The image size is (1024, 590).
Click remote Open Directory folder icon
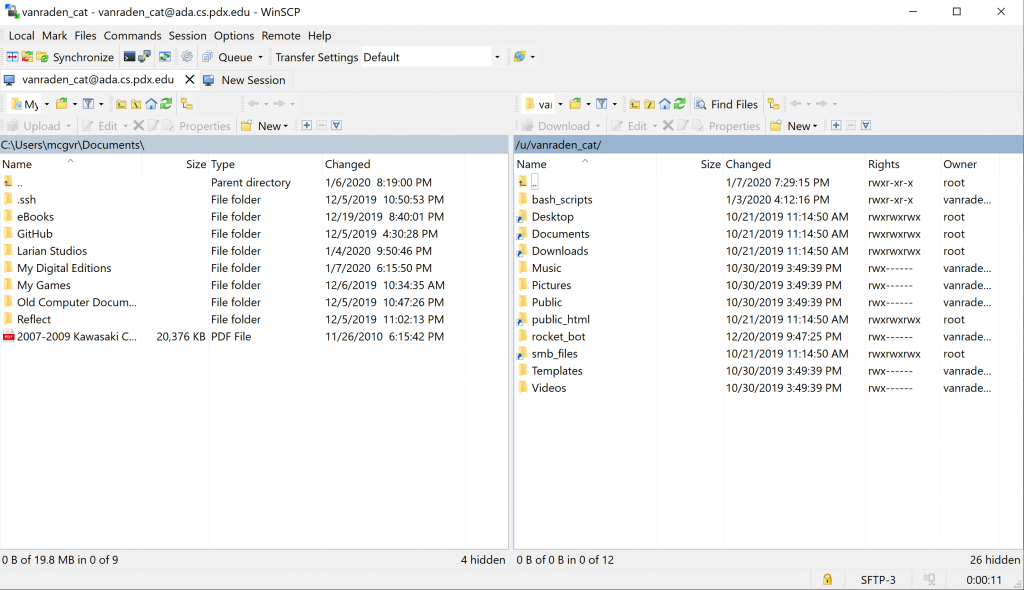(575, 104)
